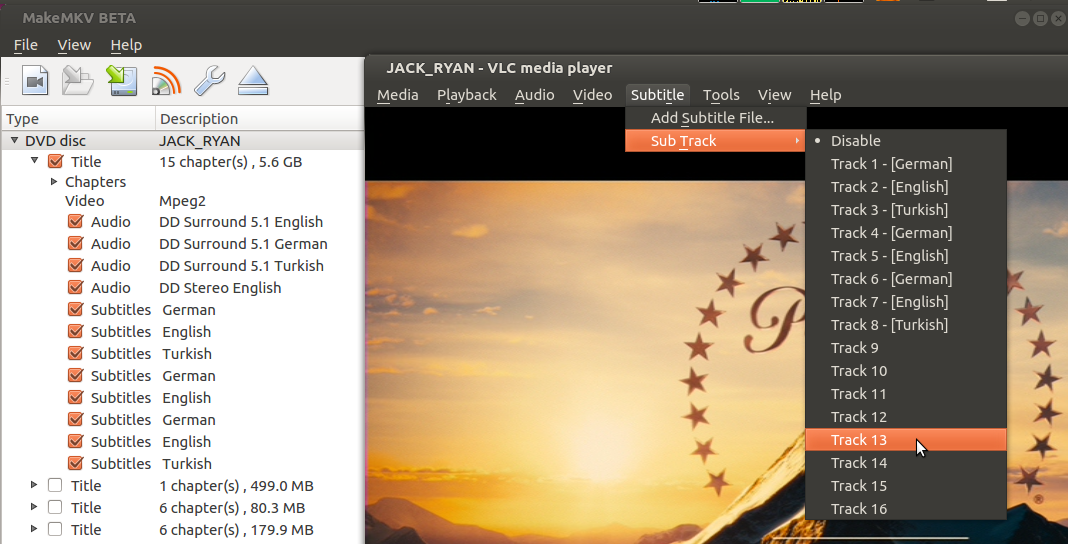Uncheck the 15 chapter(s) Title checkbox

coord(55,162)
